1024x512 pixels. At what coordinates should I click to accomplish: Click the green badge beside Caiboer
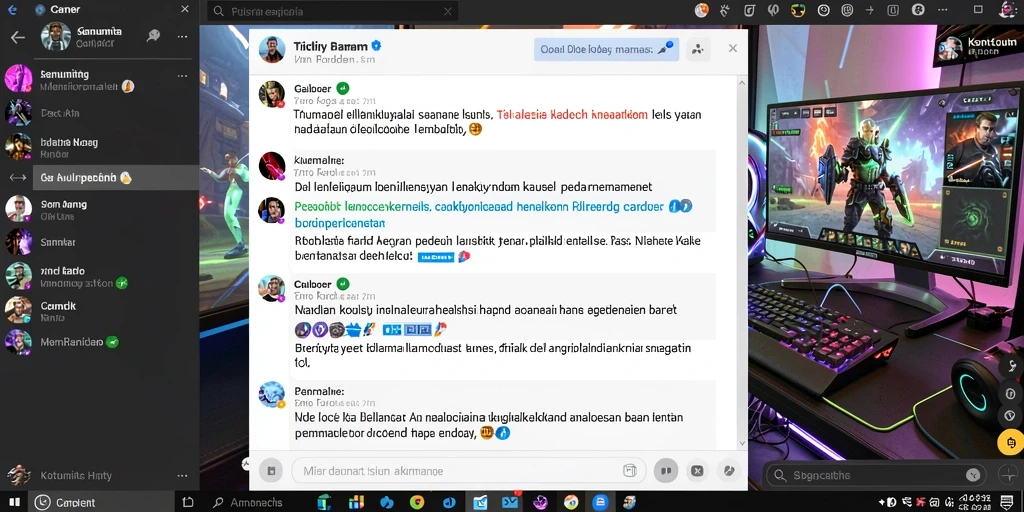[x=343, y=283]
